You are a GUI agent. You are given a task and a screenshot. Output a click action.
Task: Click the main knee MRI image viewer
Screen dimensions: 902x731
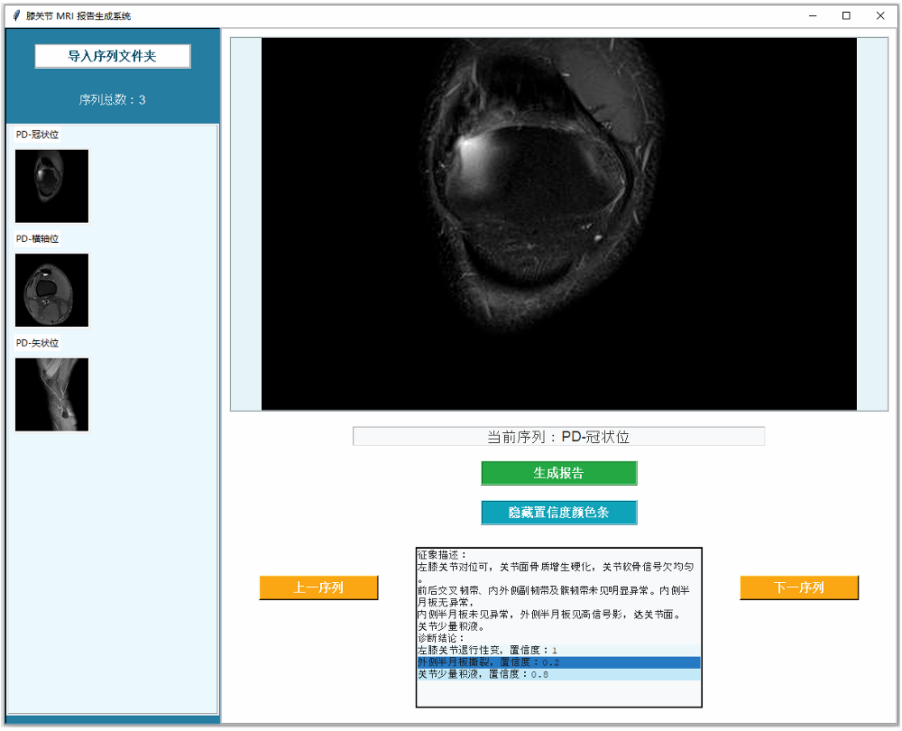click(559, 224)
